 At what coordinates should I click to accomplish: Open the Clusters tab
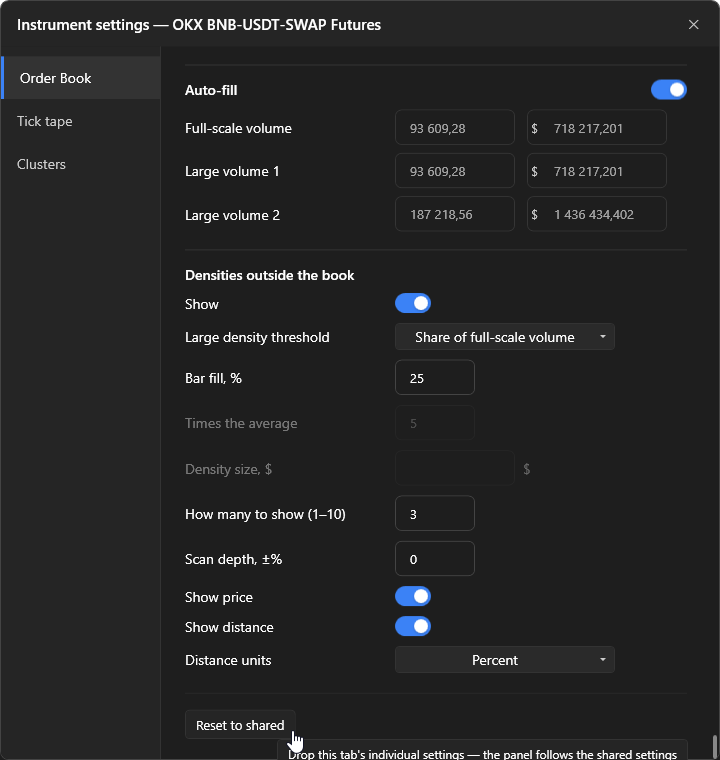click(81, 164)
